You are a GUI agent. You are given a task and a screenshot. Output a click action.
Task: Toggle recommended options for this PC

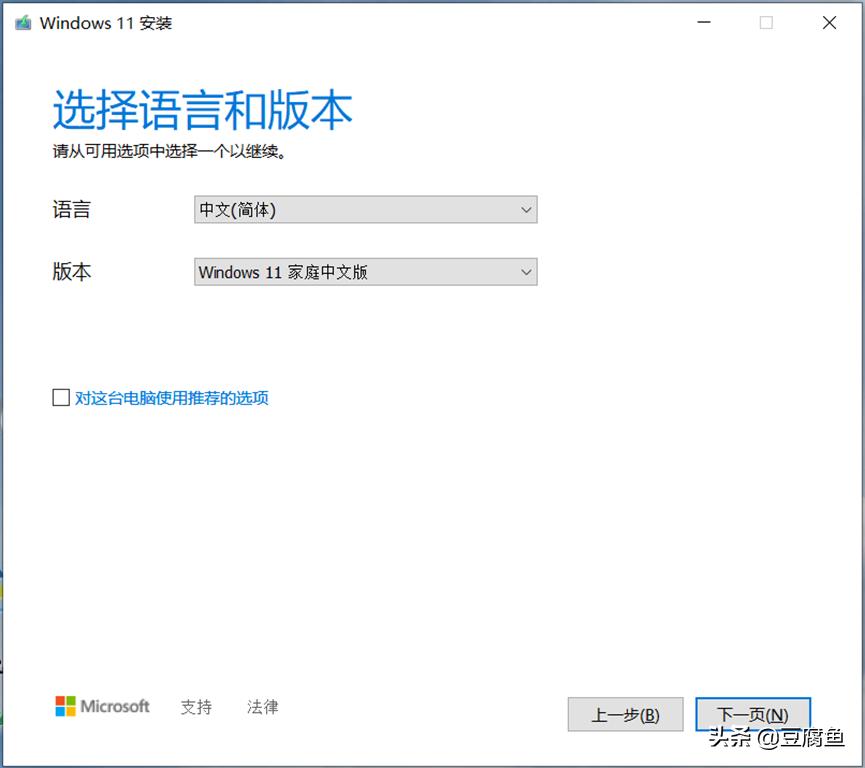[x=61, y=398]
